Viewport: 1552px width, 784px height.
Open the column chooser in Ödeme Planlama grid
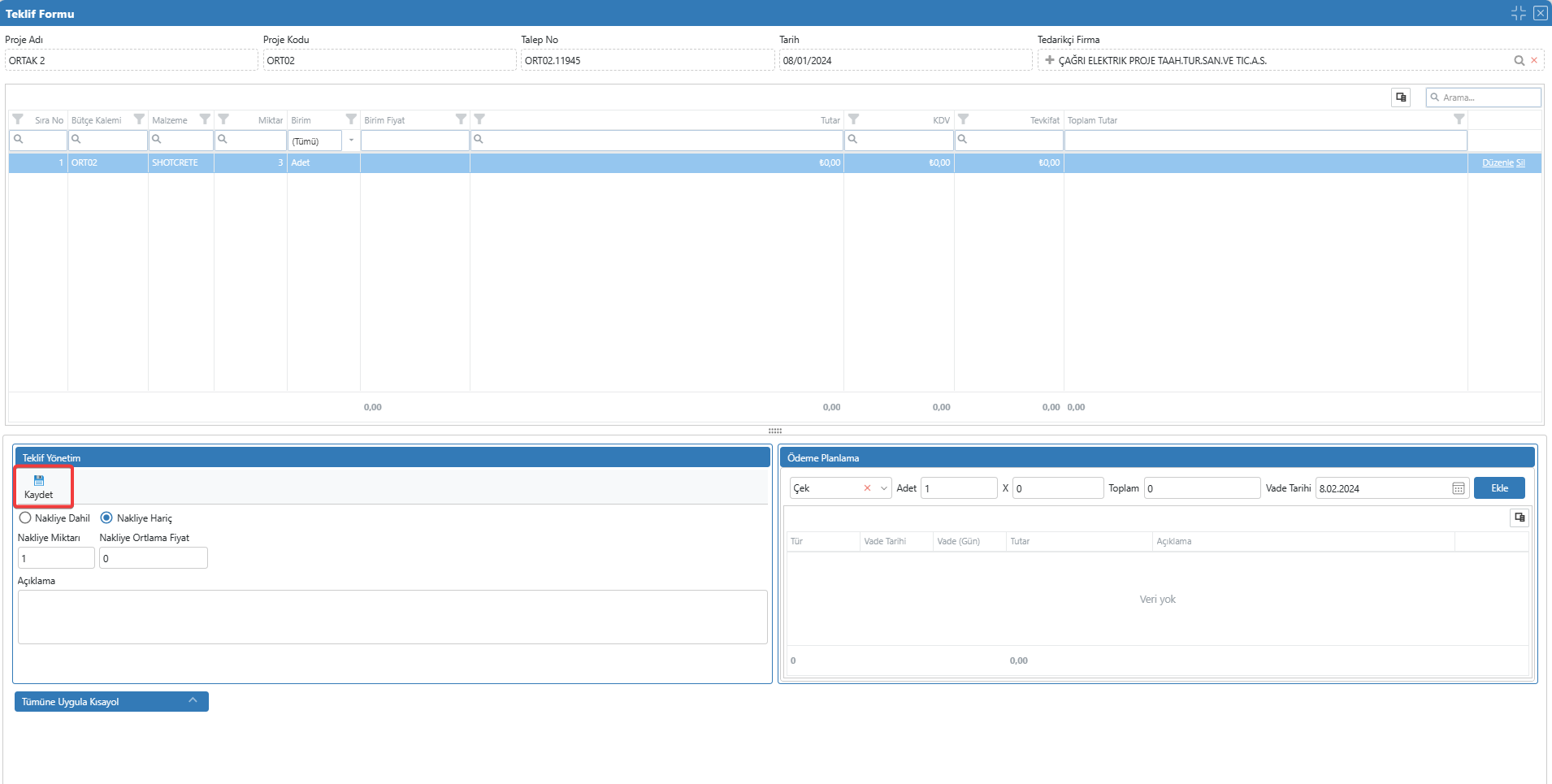[1519, 518]
